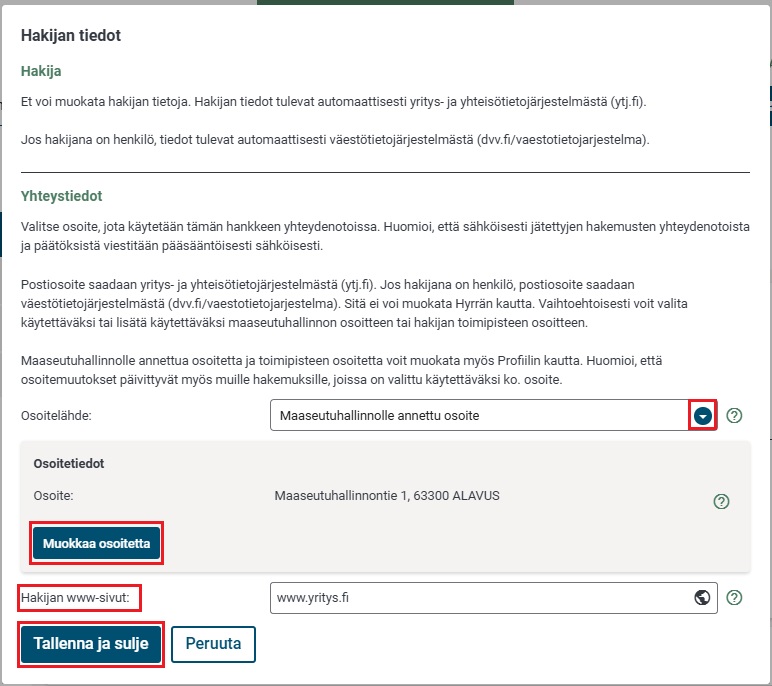Select the green Hakija section heading
This screenshot has height=686, width=772.
pyautogui.click(x=42, y=72)
